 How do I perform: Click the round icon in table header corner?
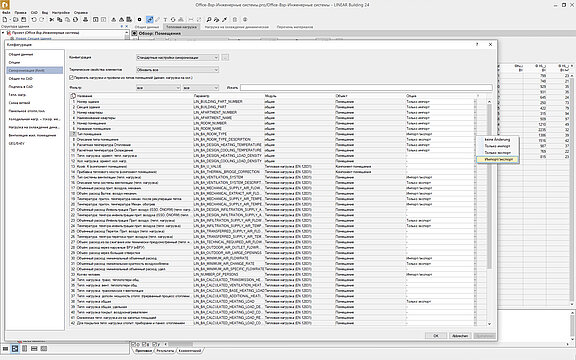73,96
